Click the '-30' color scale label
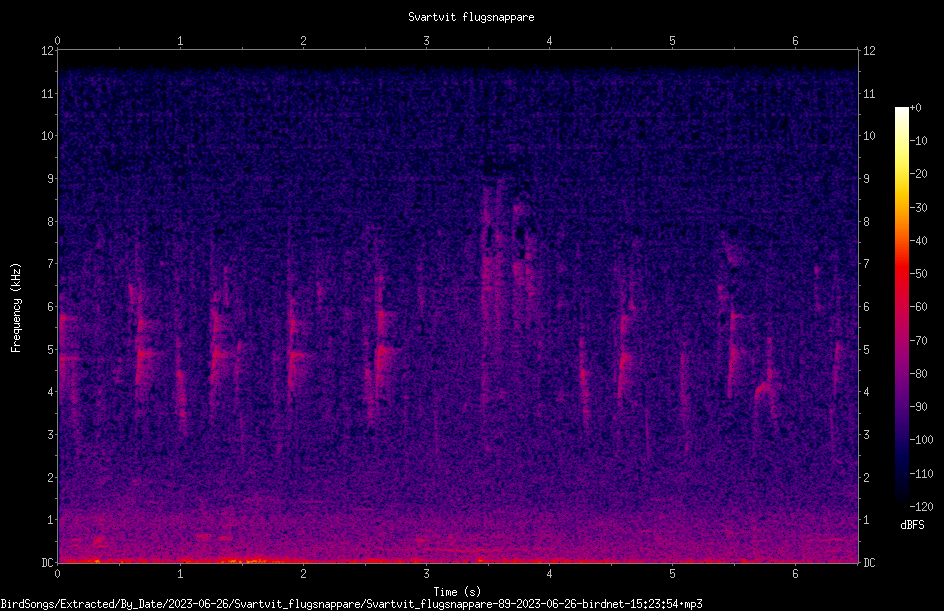The height and width of the screenshot is (611, 944). pos(918,208)
